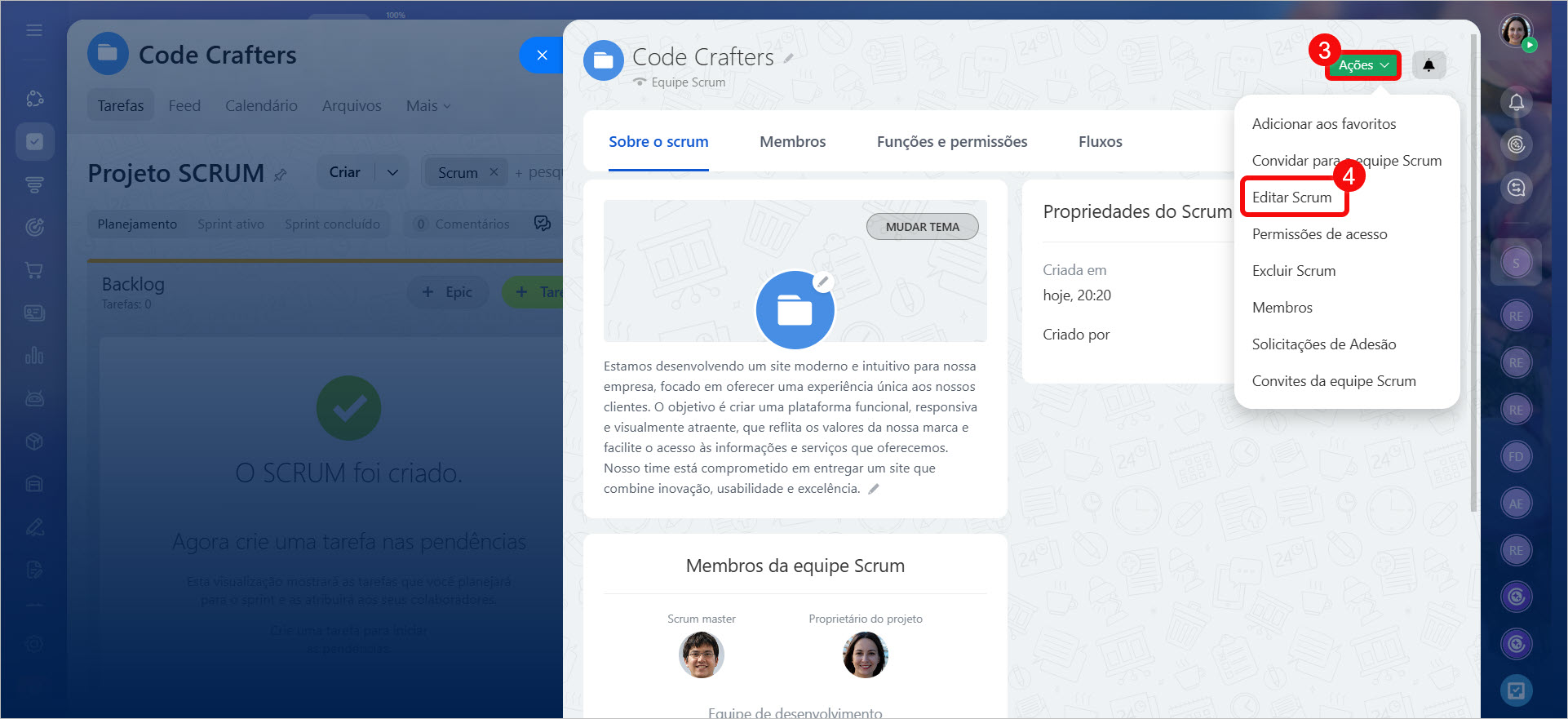Open the FD contact bubble in right panel
This screenshot has width=1568, height=719.
pyautogui.click(x=1516, y=456)
